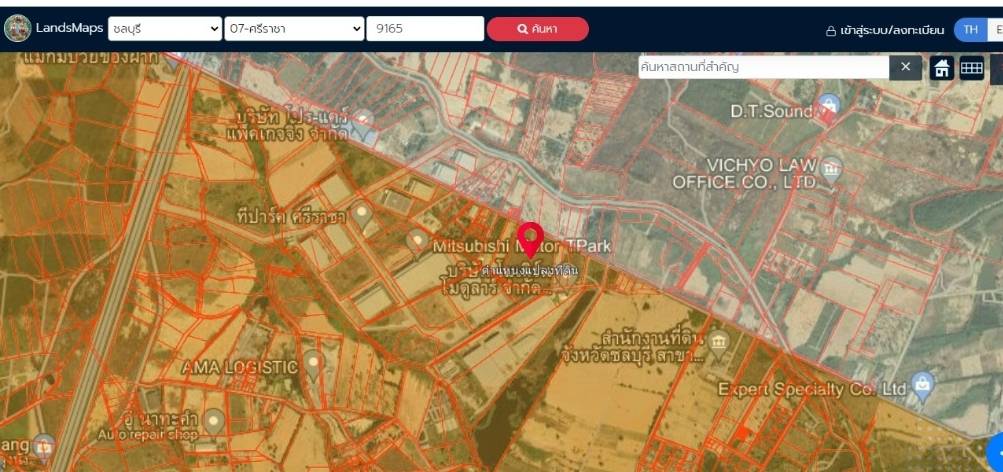Click AMA Logistic location marker
Screen dimensions: 1003x472
click(313, 362)
